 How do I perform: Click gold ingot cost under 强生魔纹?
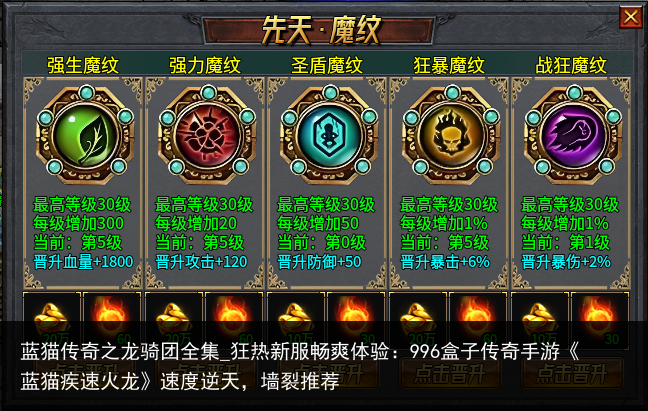pos(52,319)
